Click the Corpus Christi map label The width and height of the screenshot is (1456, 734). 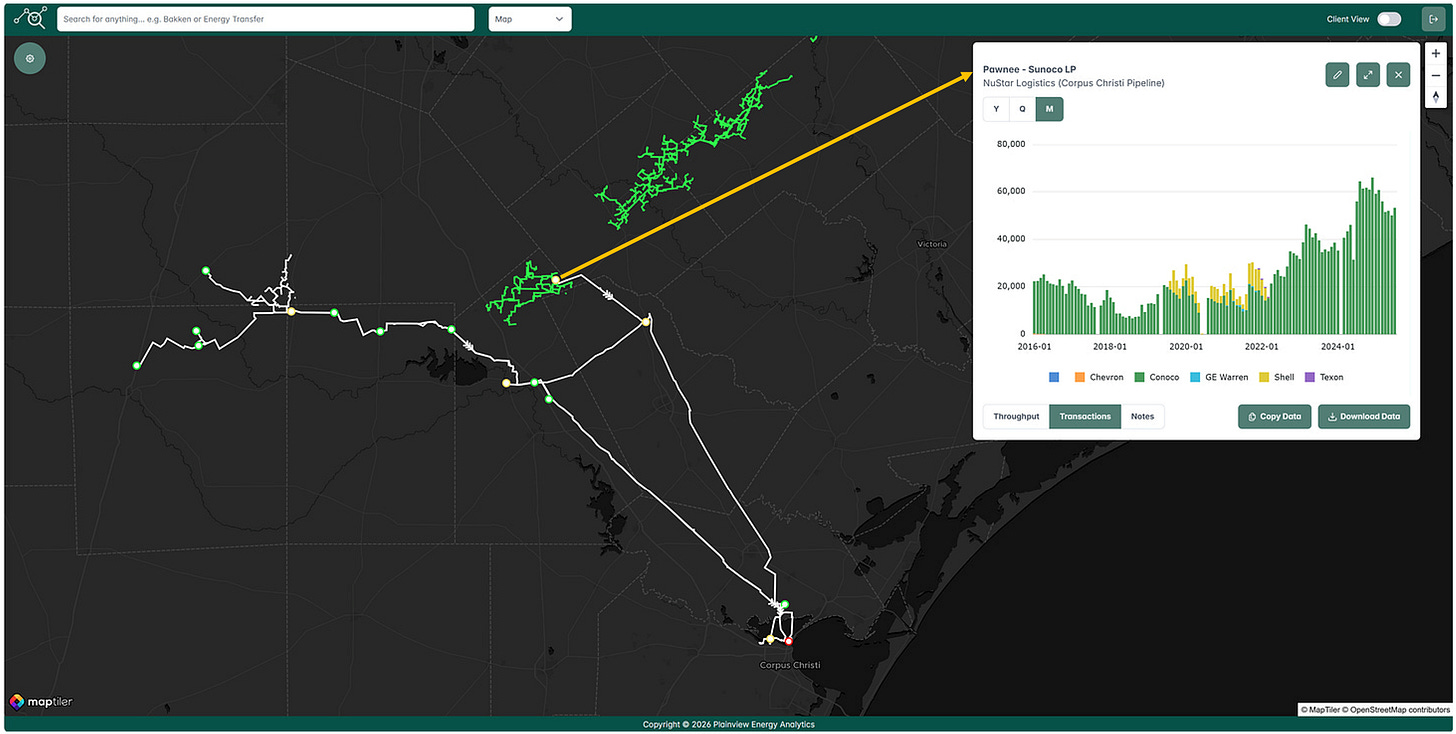click(x=789, y=664)
